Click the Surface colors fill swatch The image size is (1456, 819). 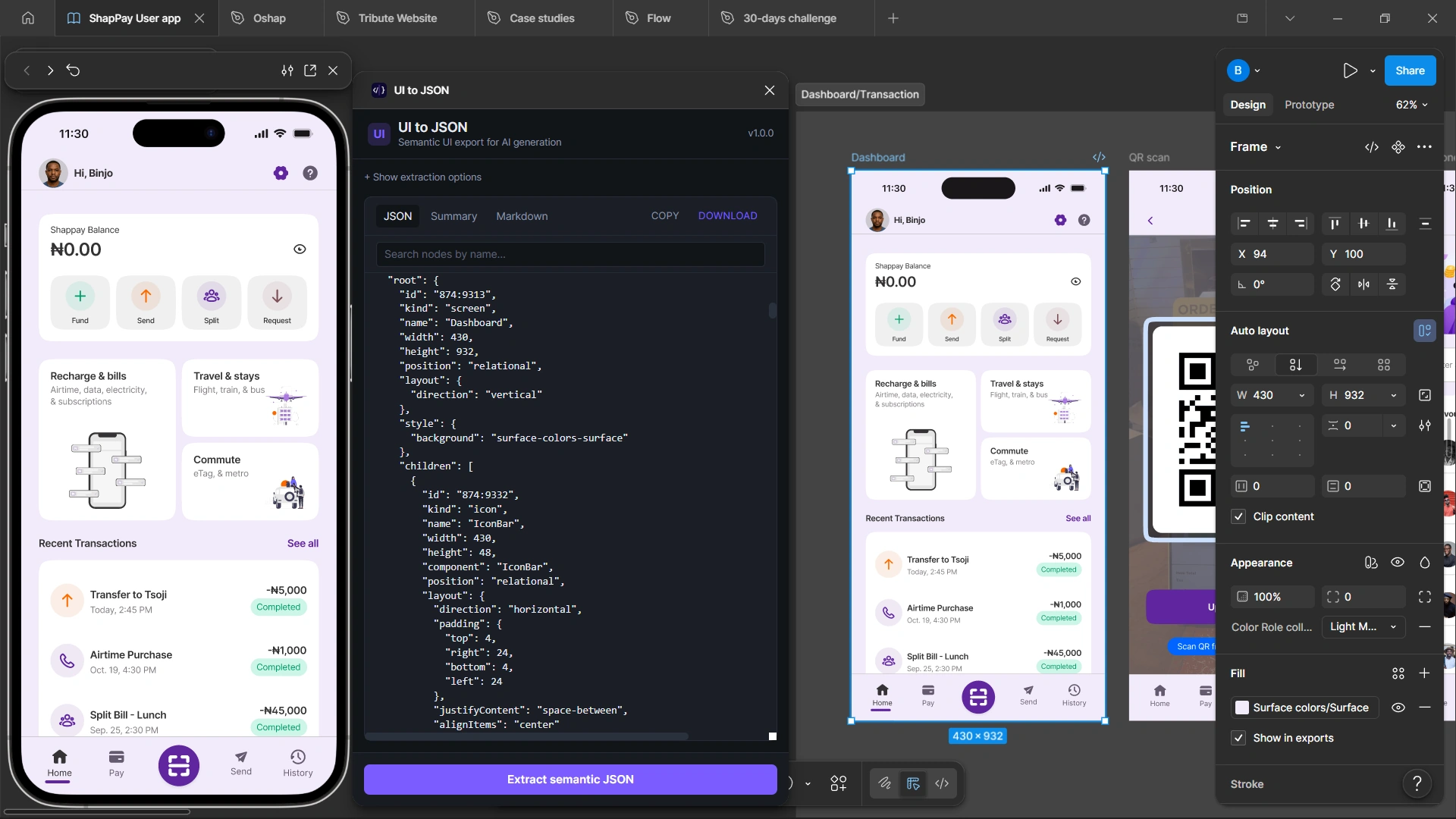1242,708
